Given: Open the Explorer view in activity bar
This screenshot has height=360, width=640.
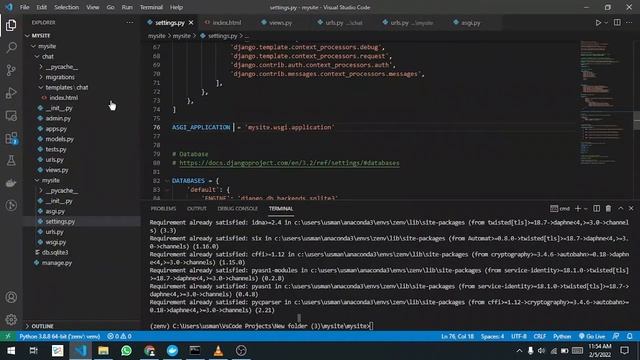Looking at the screenshot, I should (11, 25).
